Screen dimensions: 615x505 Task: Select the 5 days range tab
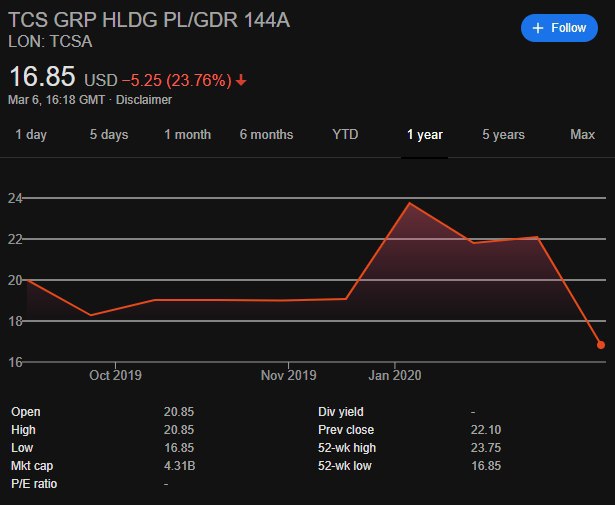(x=109, y=134)
